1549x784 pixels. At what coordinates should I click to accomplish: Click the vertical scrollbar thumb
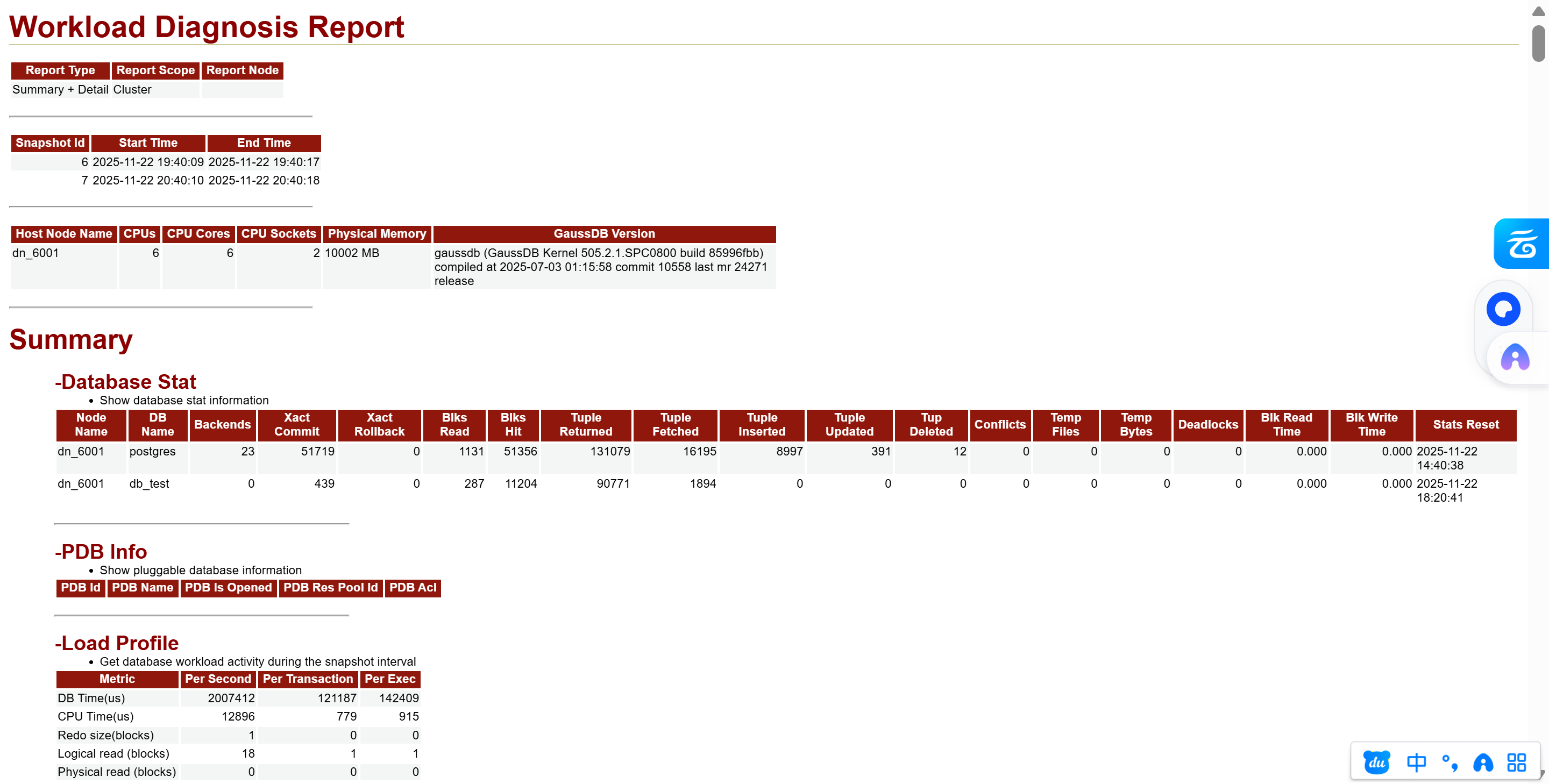(1538, 44)
